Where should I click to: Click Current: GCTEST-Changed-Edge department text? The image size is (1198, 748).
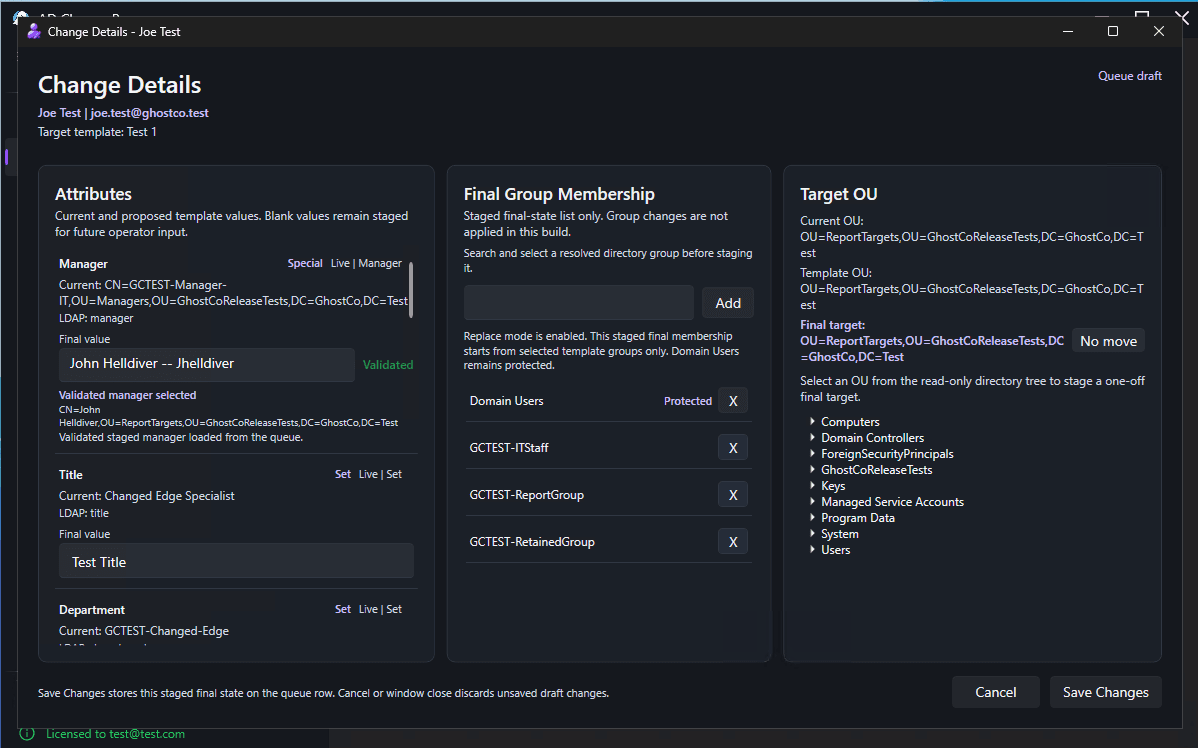[x=144, y=631]
